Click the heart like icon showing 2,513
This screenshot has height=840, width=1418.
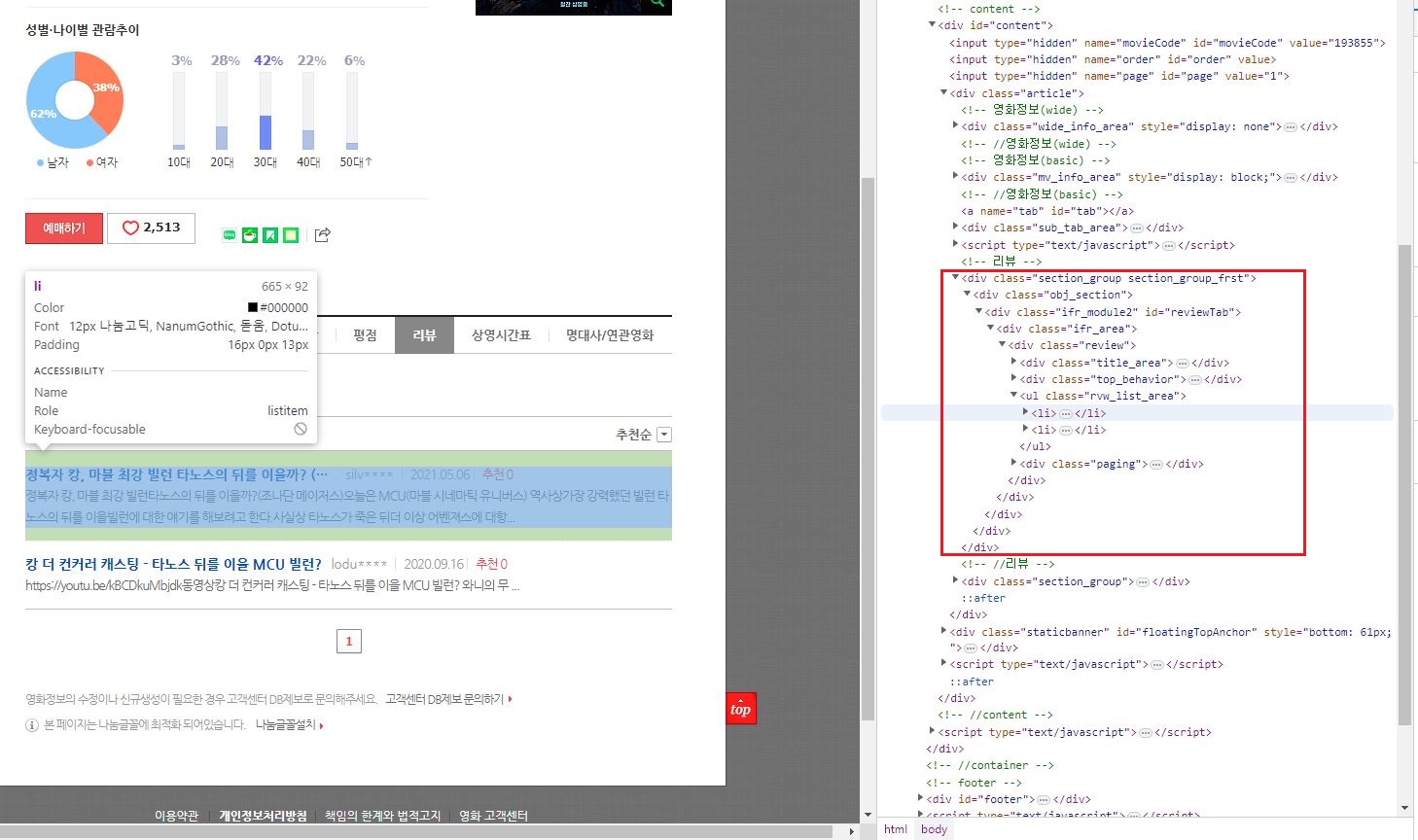click(130, 227)
